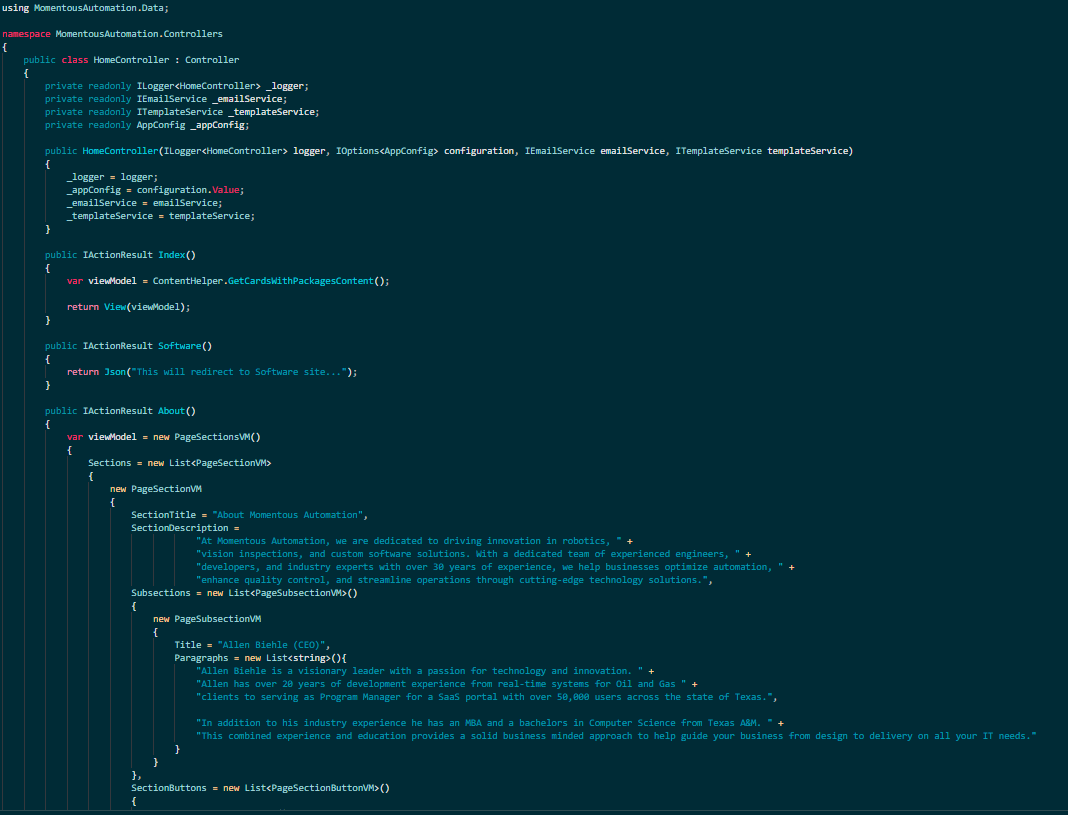Image resolution: width=1068 pixels, height=815 pixels.
Task: Click the 'ITemplateService templateService' constructor parameter
Action: [761, 150]
